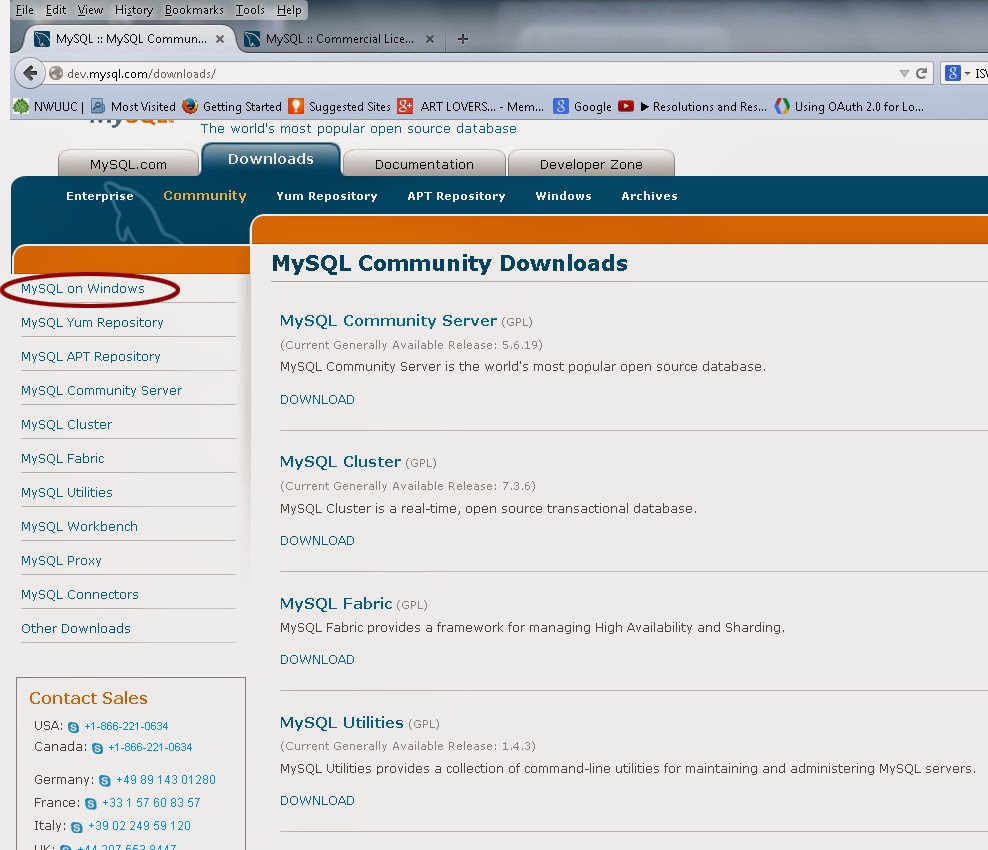Image resolution: width=988 pixels, height=850 pixels.
Task: Open APT Repository in the sub-navigation
Action: pyautogui.click(x=456, y=196)
